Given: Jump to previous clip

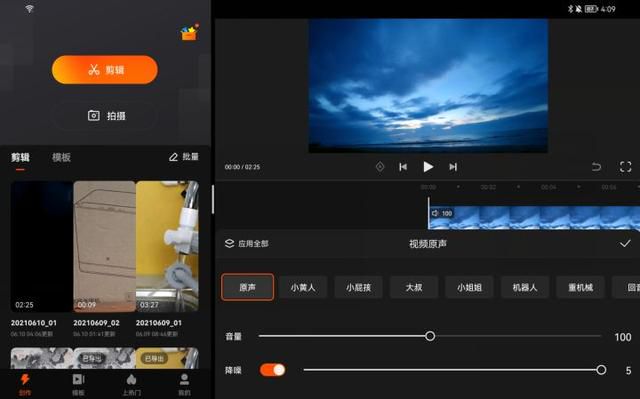Looking at the screenshot, I should [x=403, y=167].
